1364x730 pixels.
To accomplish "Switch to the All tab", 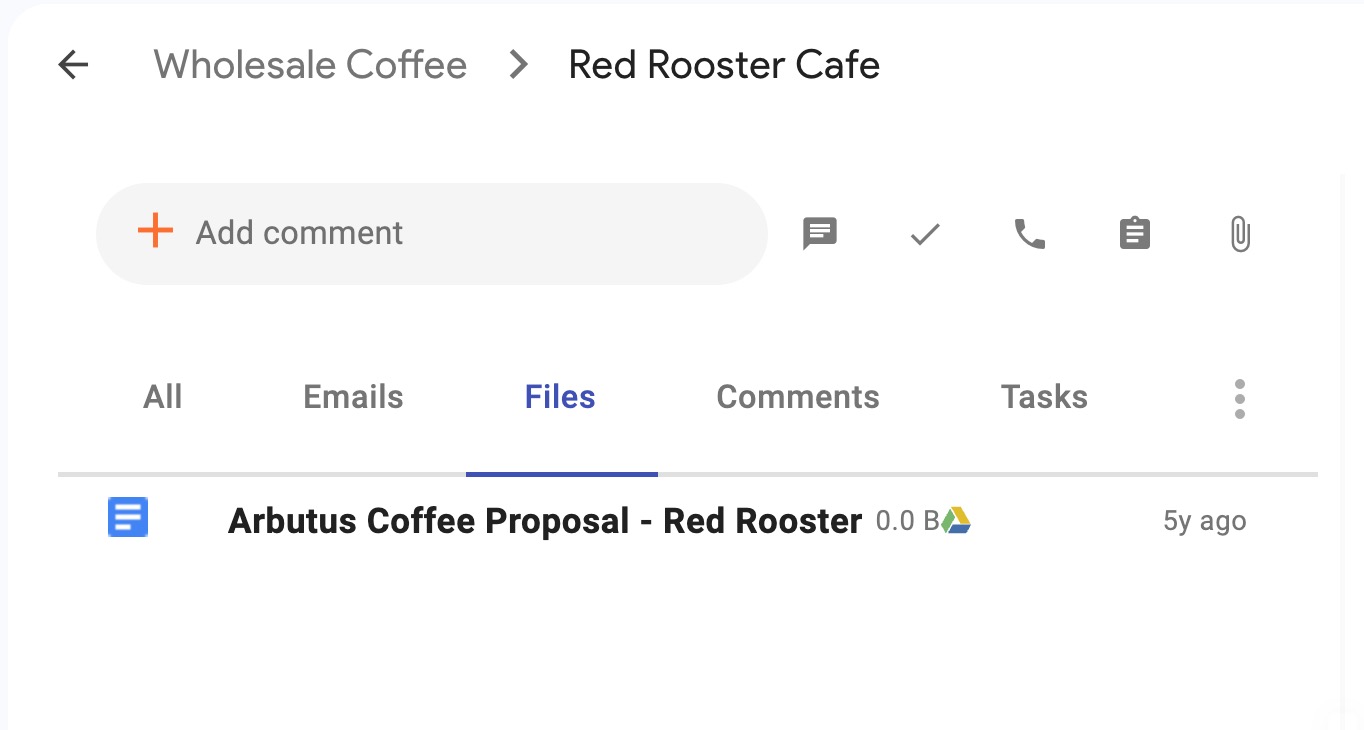I will tap(163, 397).
